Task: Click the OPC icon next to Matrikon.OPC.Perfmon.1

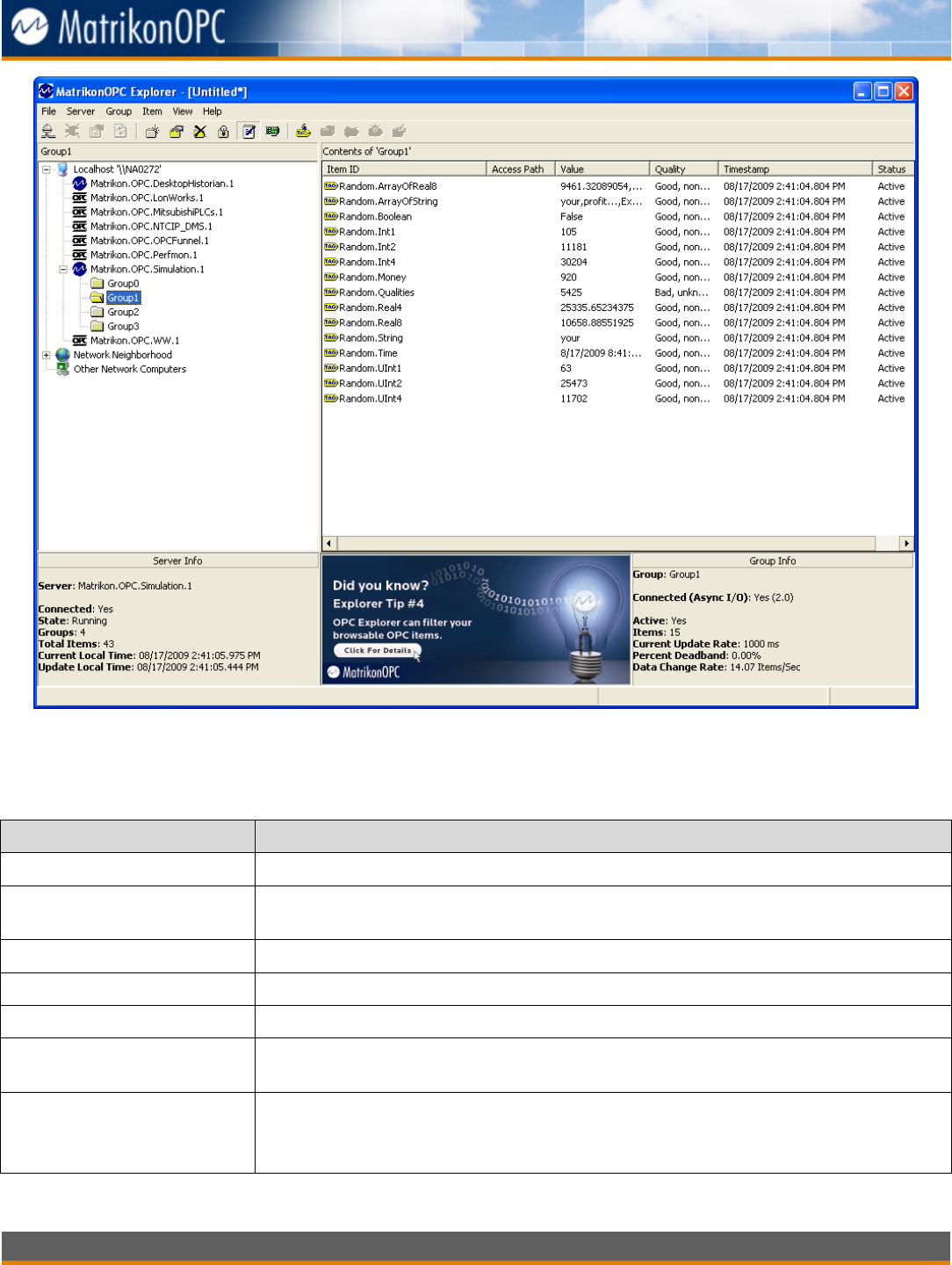Action: pyautogui.click(x=80, y=255)
